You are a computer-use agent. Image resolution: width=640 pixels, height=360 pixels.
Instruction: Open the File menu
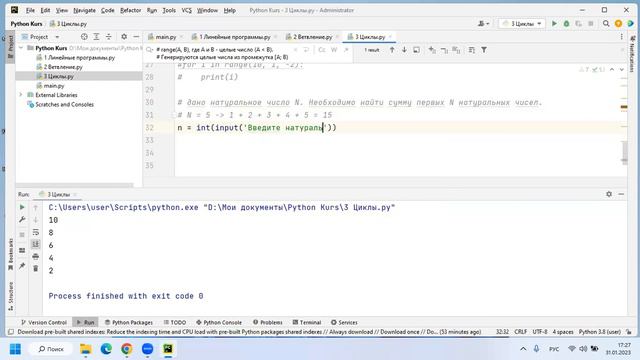(x=30, y=10)
